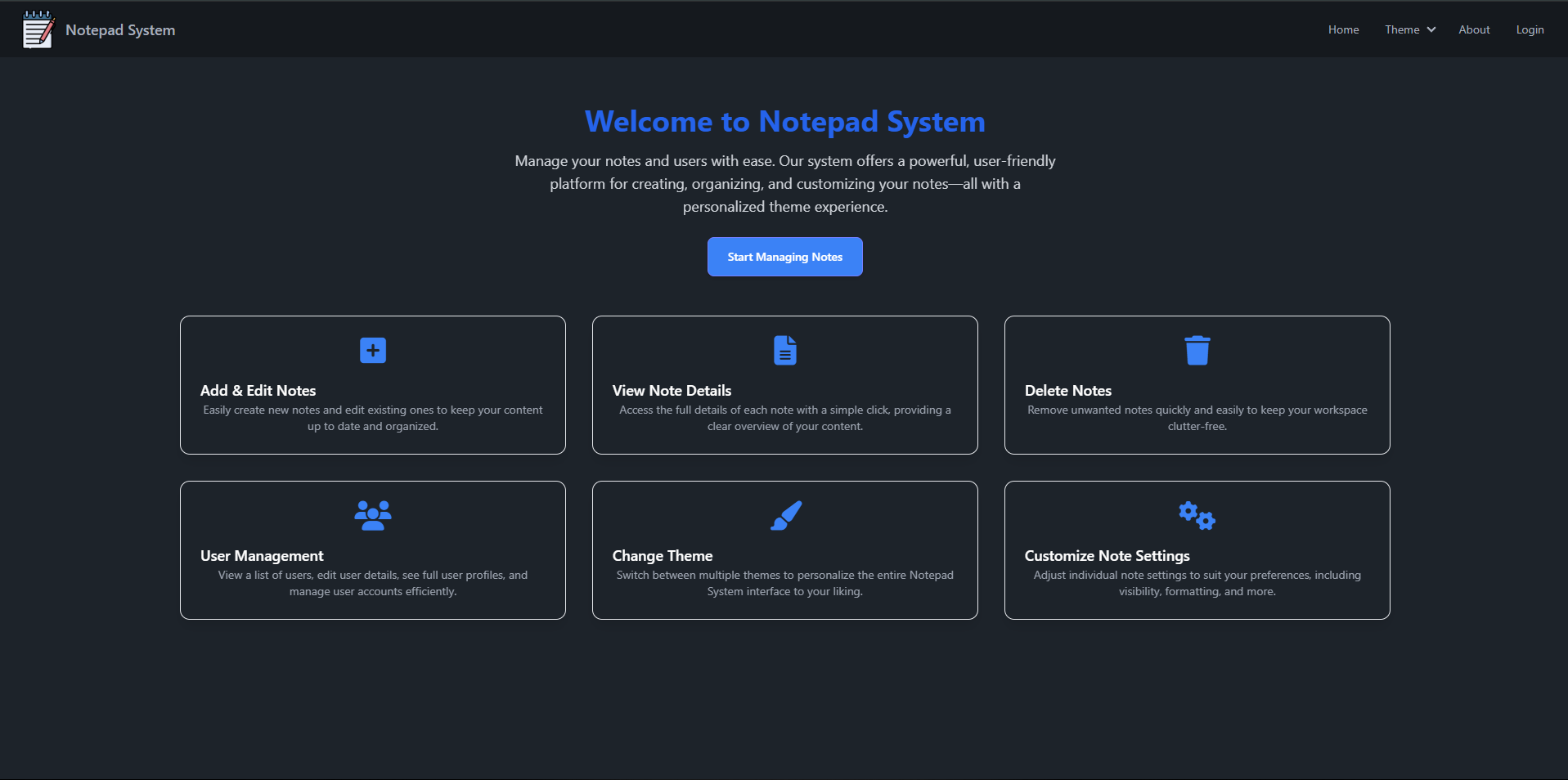Click the users group icon on User Management card
The image size is (1568, 780).
point(373,516)
